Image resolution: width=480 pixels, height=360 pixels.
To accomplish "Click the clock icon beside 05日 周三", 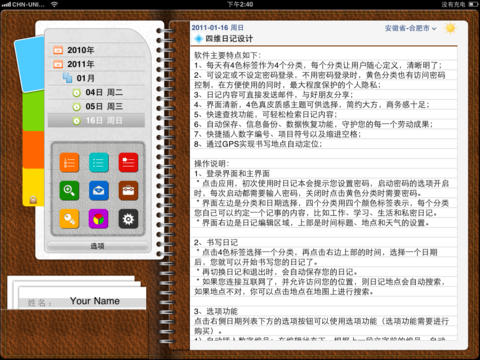I will (x=77, y=107).
